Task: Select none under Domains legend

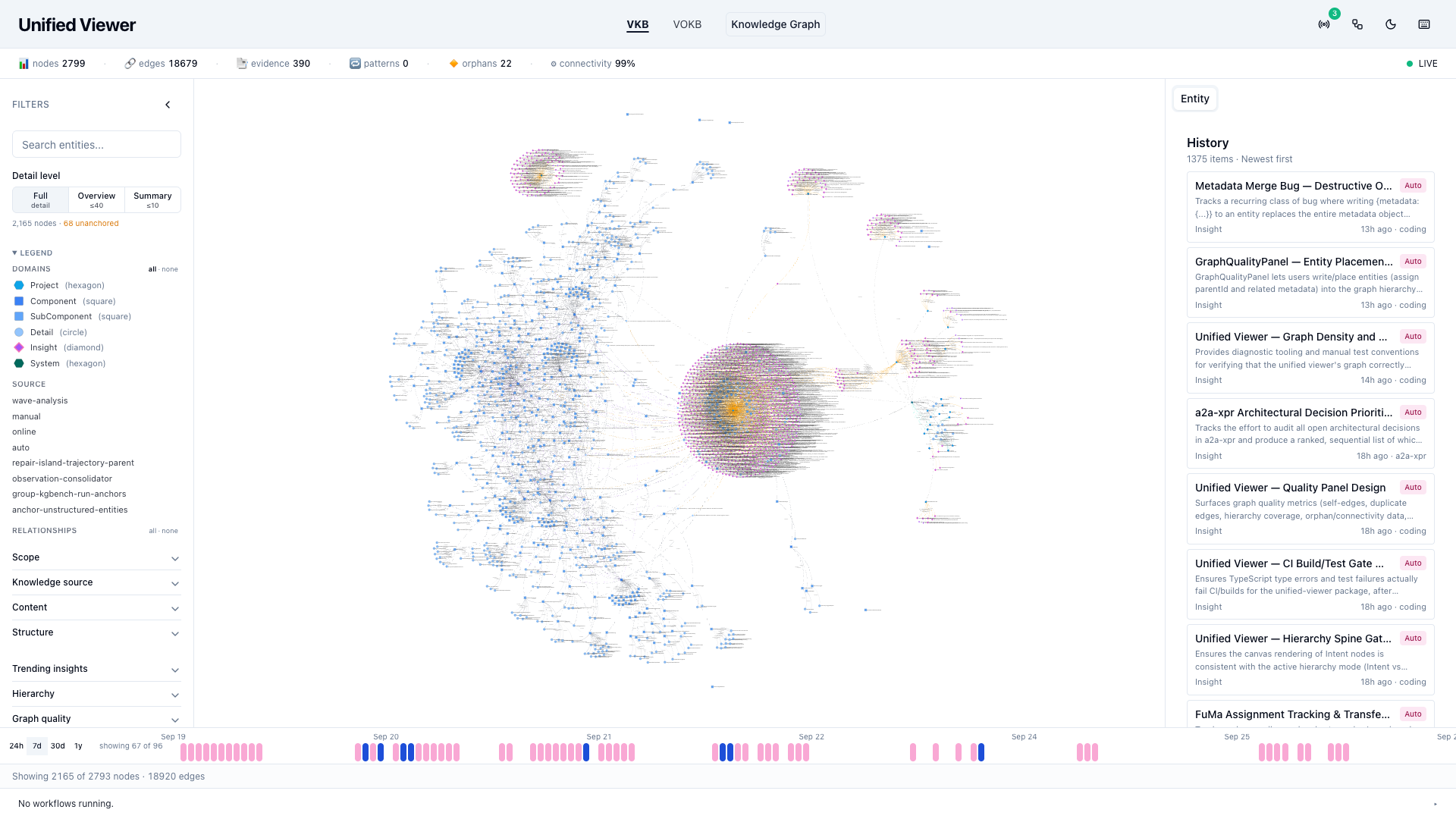Action: tap(170, 269)
